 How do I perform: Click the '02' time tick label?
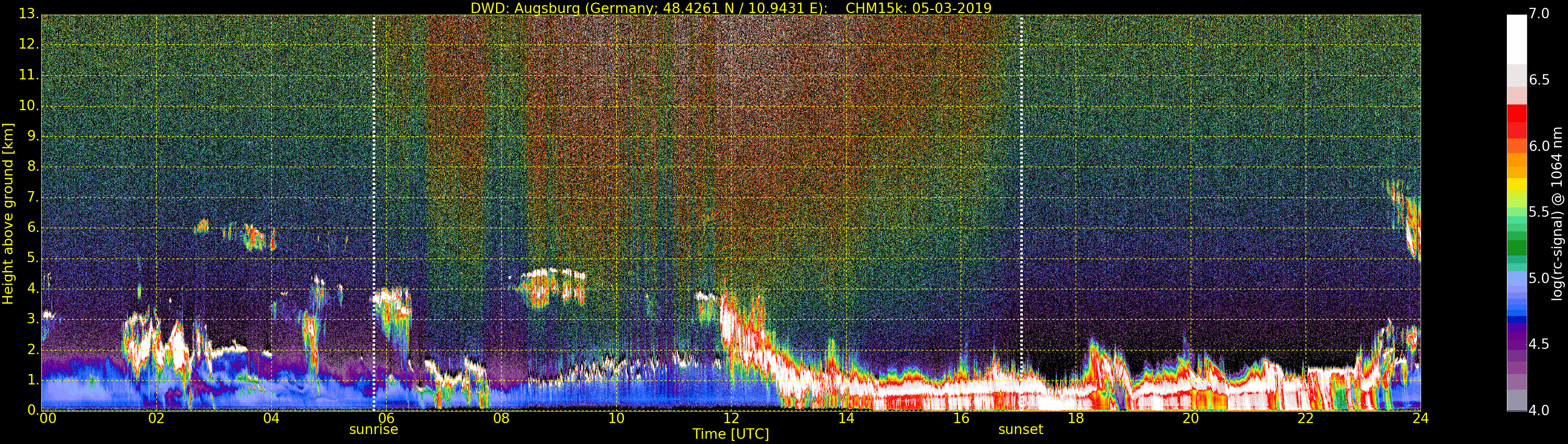156,418
